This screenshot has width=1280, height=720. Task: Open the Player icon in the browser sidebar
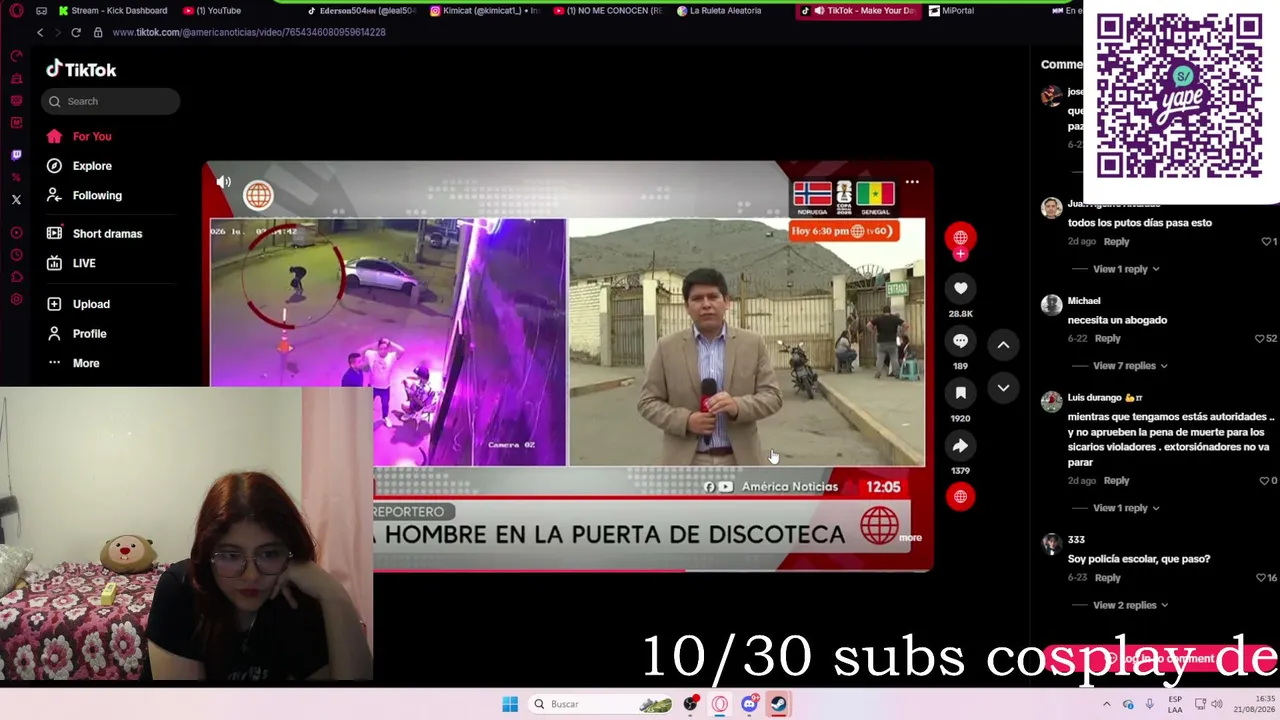tap(16, 233)
